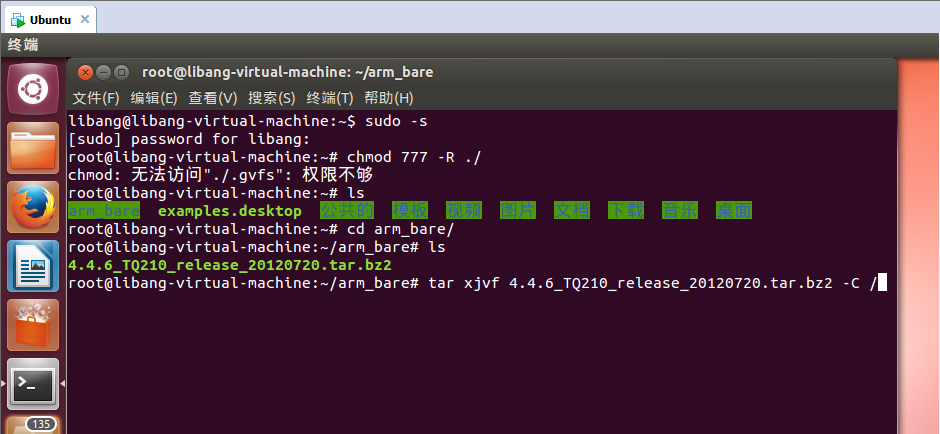Open the 终端(T) menu

coord(330,98)
